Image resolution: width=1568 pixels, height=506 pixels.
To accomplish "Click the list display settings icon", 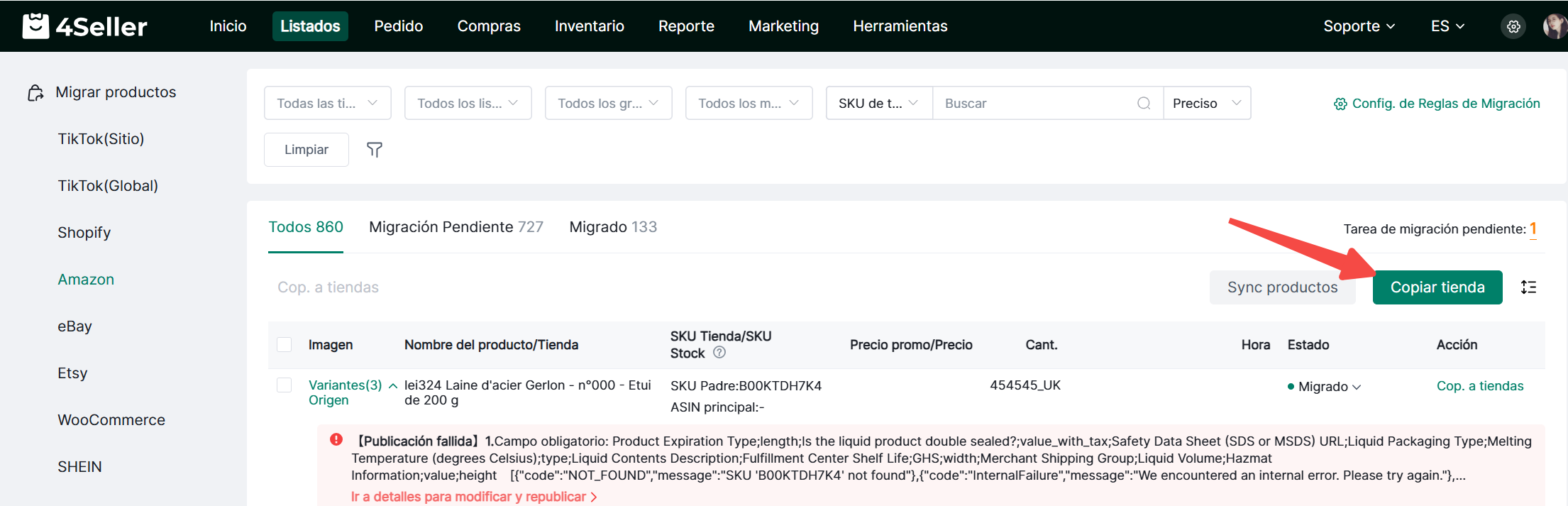I will 1528,287.
